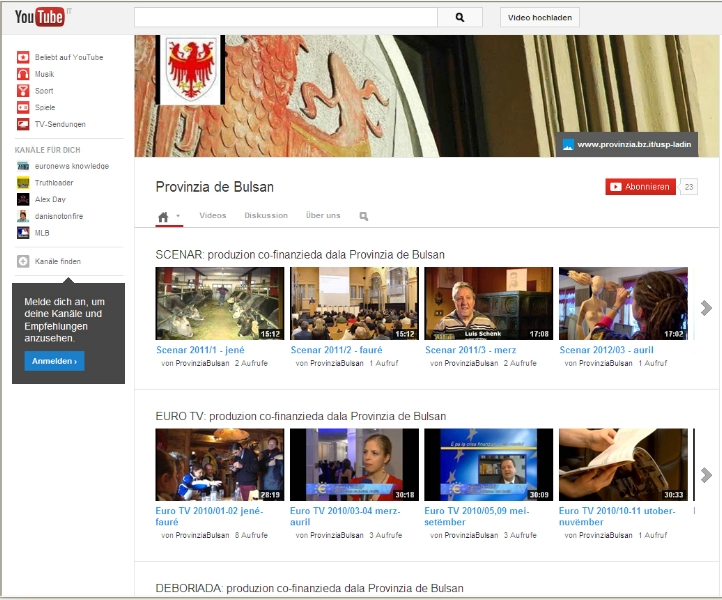
Task: Click the Anmelden button
Action: tap(54, 361)
